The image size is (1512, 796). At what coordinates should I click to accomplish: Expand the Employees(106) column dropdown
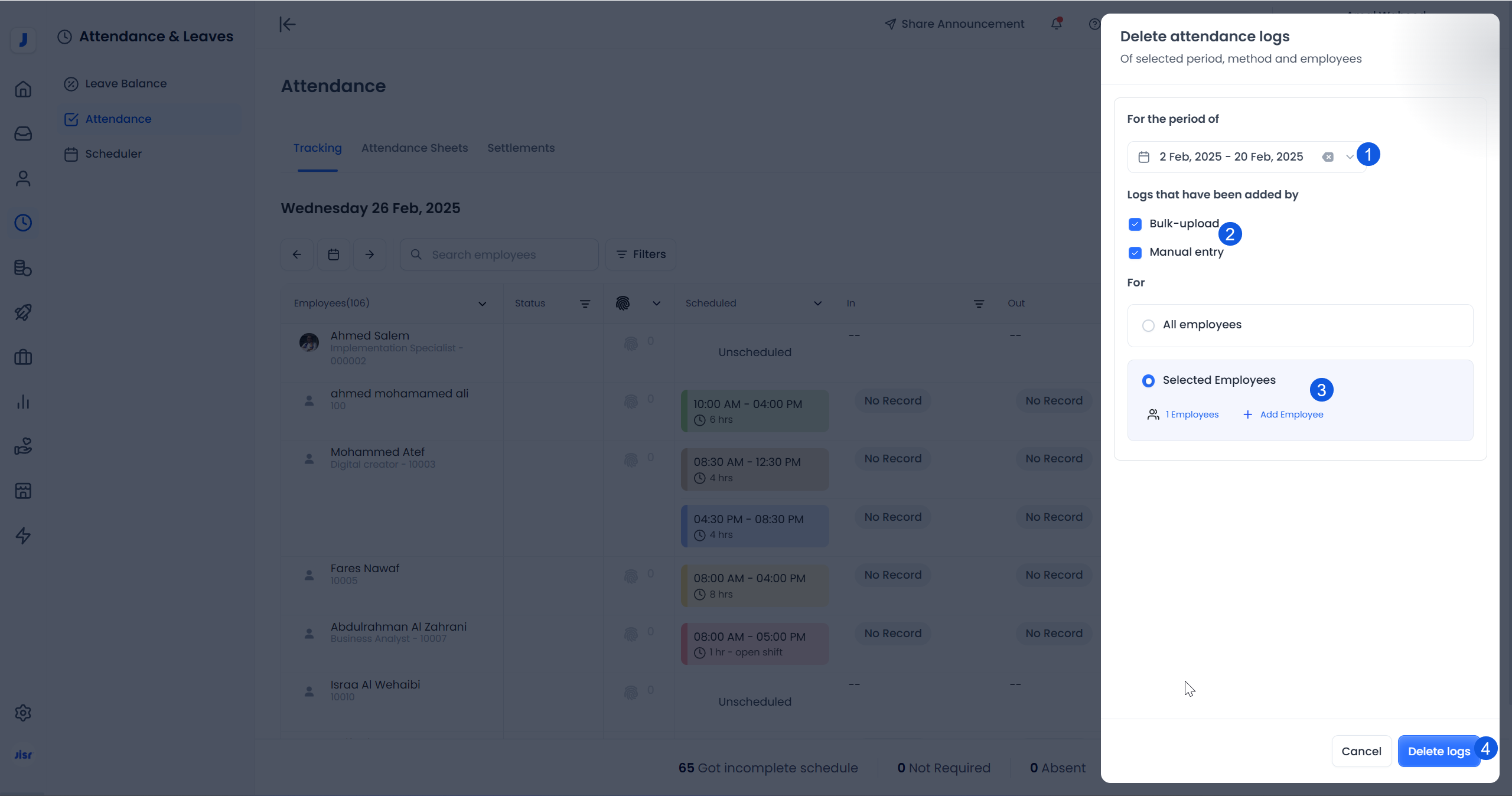[482, 304]
